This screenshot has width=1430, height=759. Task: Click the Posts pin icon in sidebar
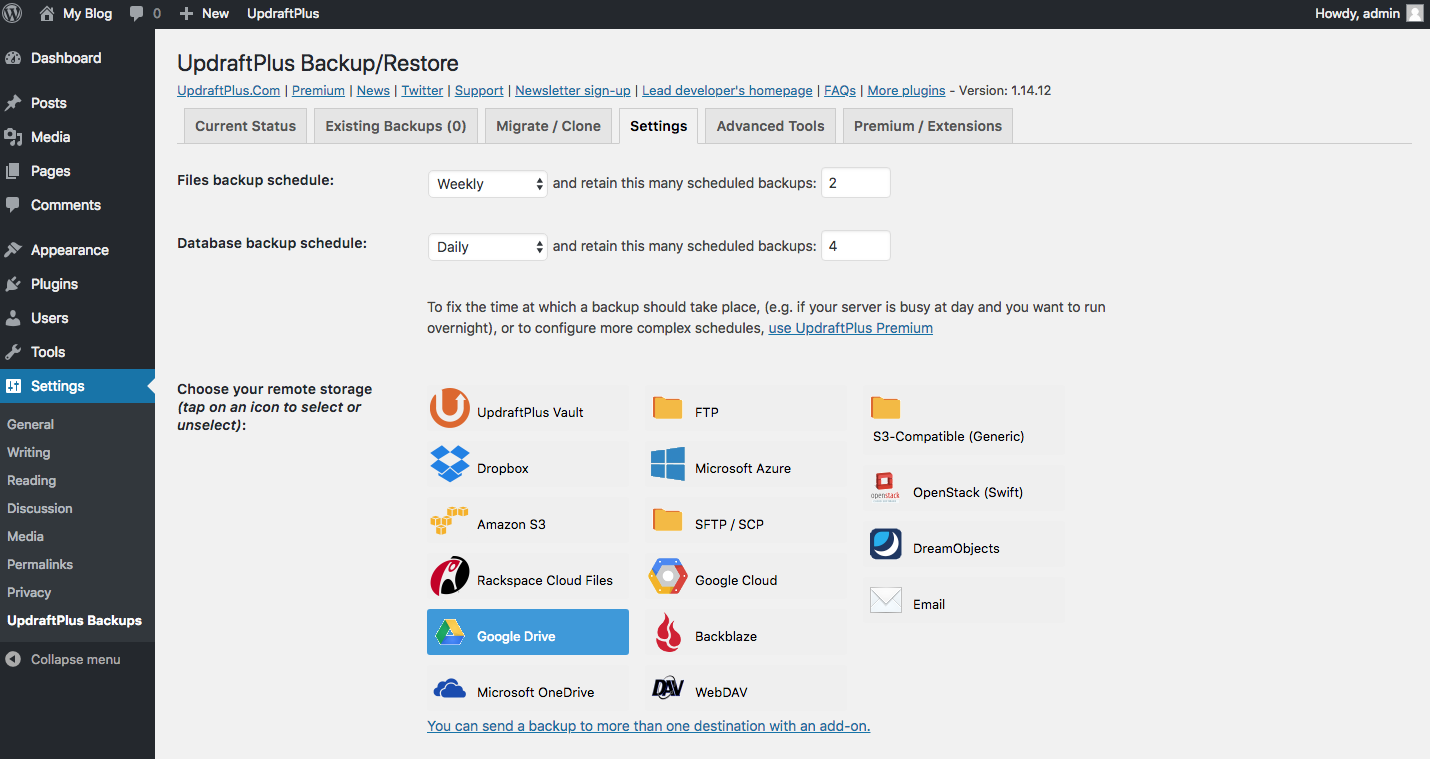coord(13,103)
